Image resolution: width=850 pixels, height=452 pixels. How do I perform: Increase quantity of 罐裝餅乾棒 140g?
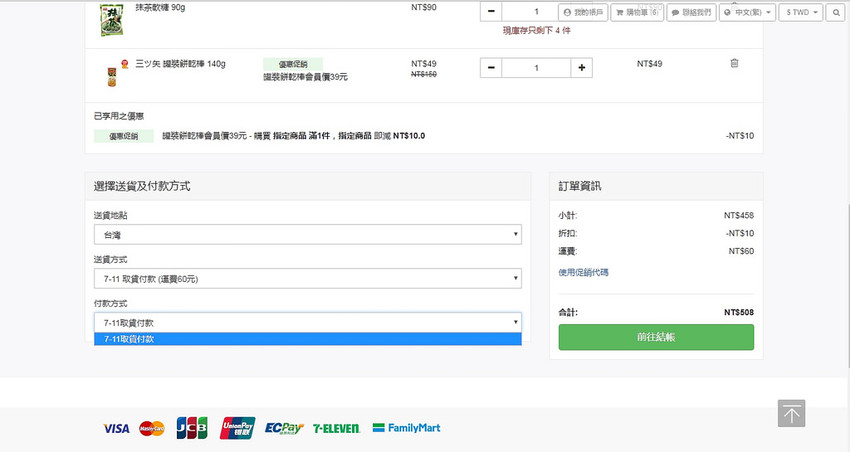tap(582, 68)
